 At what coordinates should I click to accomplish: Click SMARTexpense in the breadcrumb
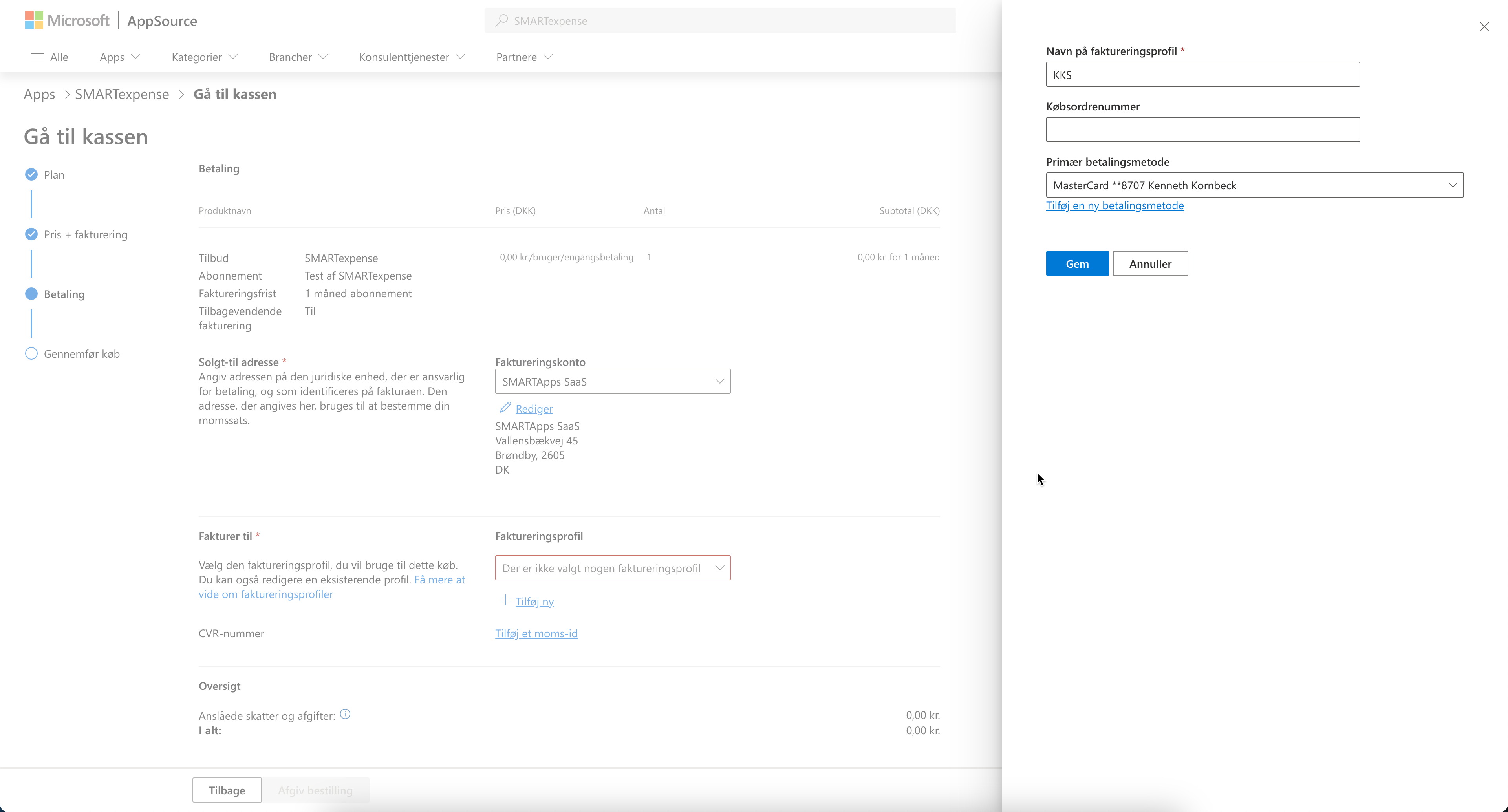pos(122,94)
